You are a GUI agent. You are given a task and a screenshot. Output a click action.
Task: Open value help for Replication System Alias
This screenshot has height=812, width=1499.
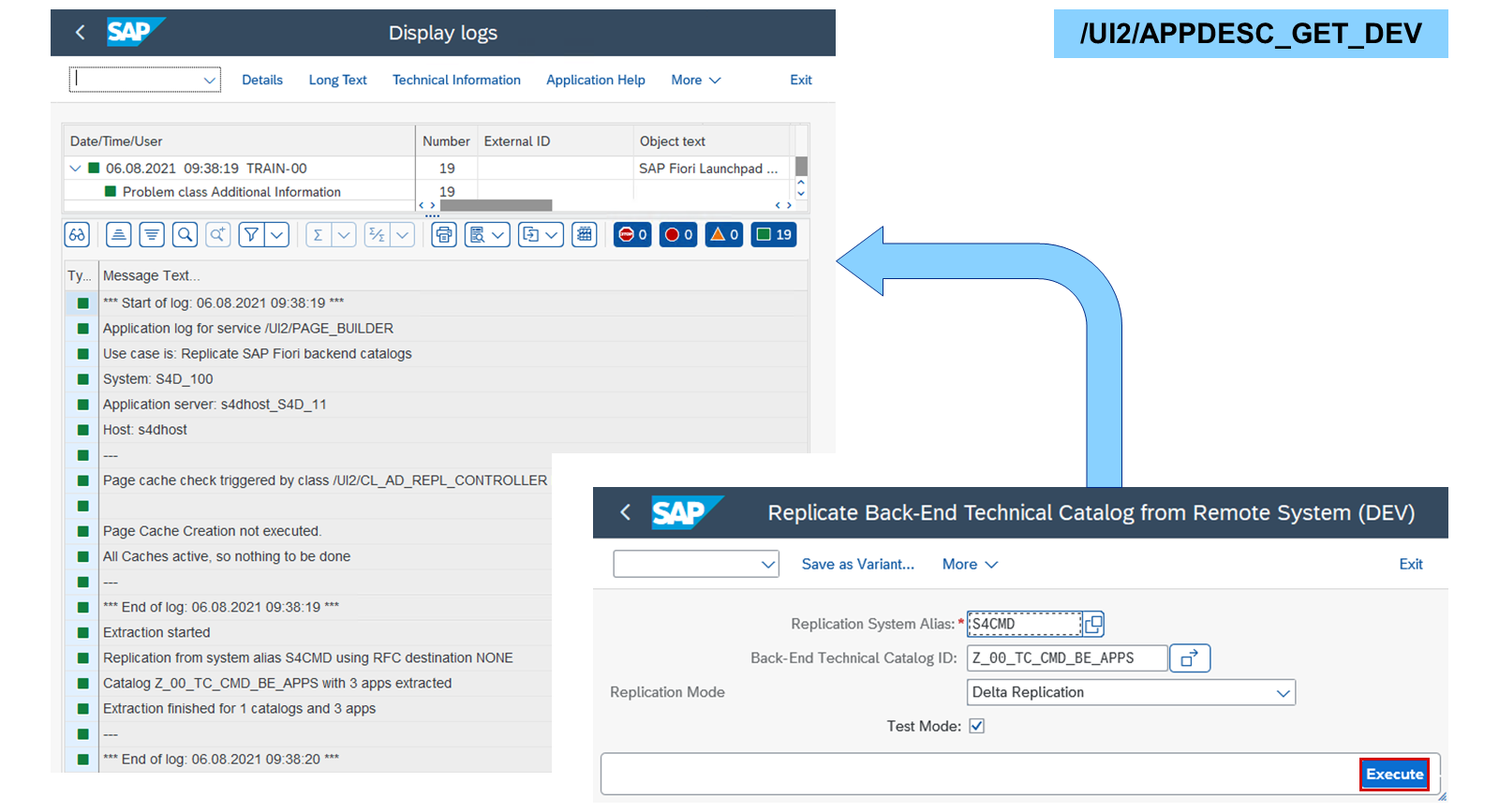click(1093, 624)
